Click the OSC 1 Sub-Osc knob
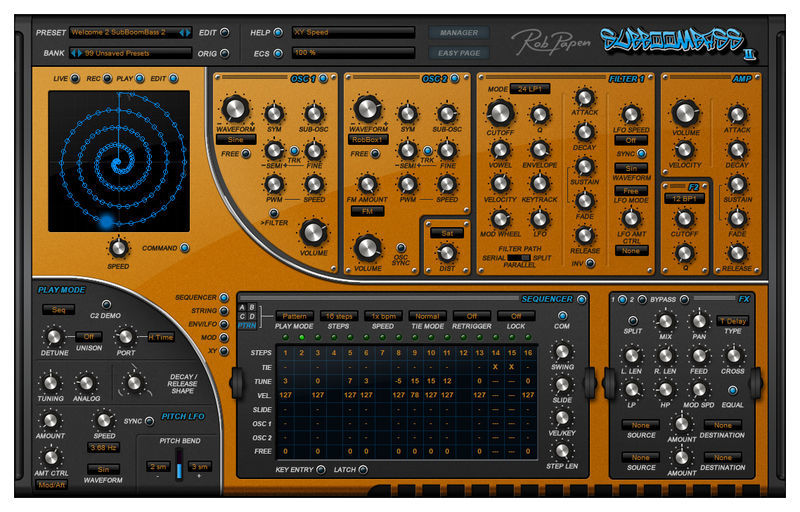The width and height of the screenshot is (800, 512). [314, 113]
